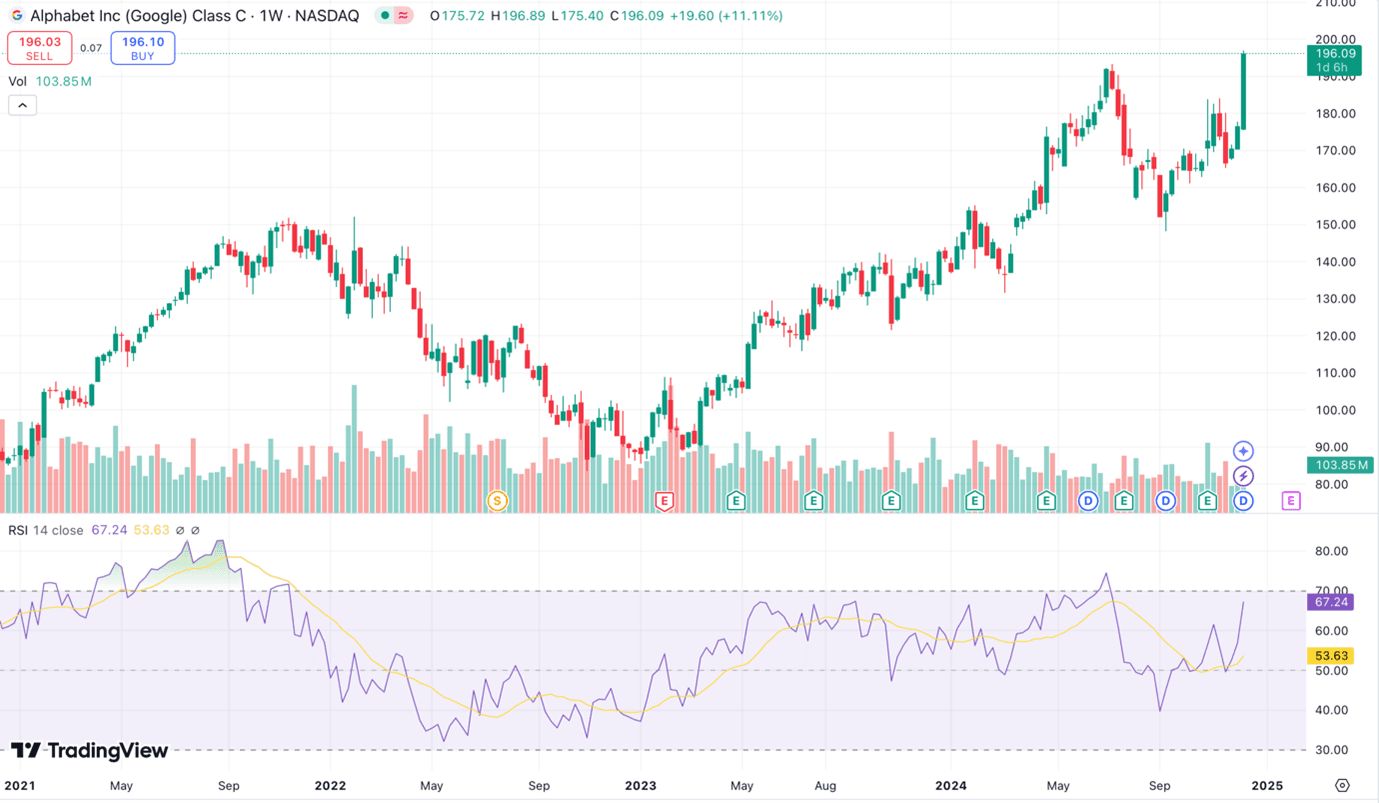Click the red E earnings marker under 2023
The image size is (1379, 803).
(x=664, y=501)
